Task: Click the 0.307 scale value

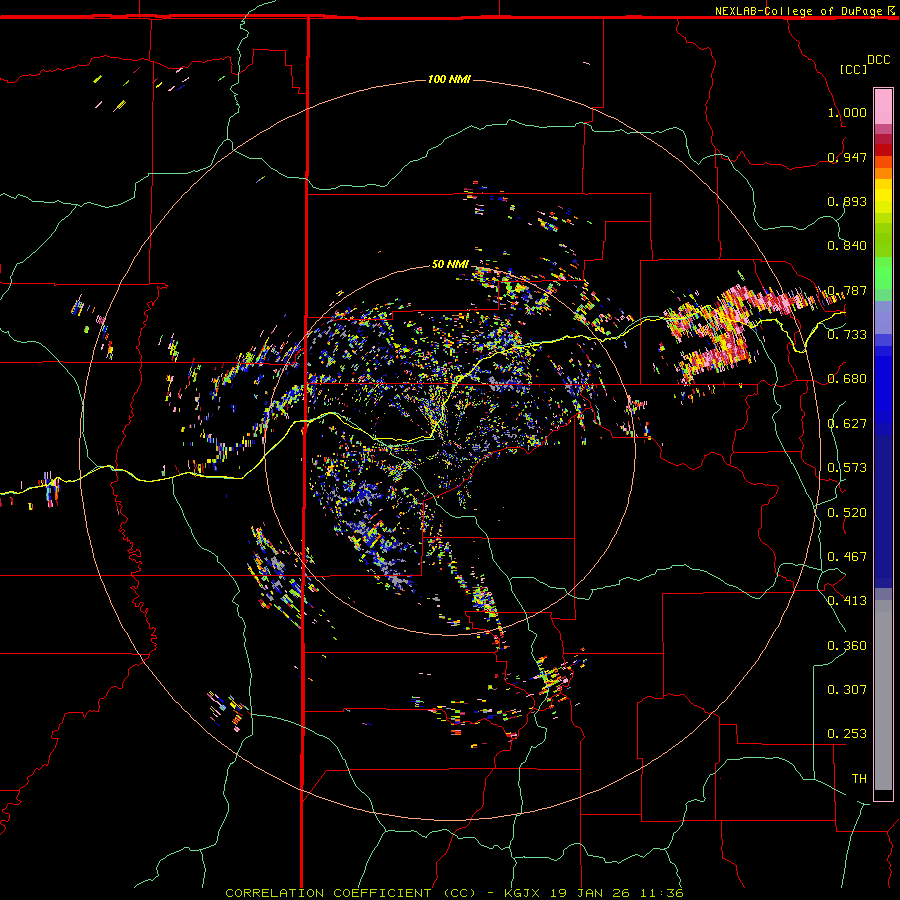Action: 847,690
